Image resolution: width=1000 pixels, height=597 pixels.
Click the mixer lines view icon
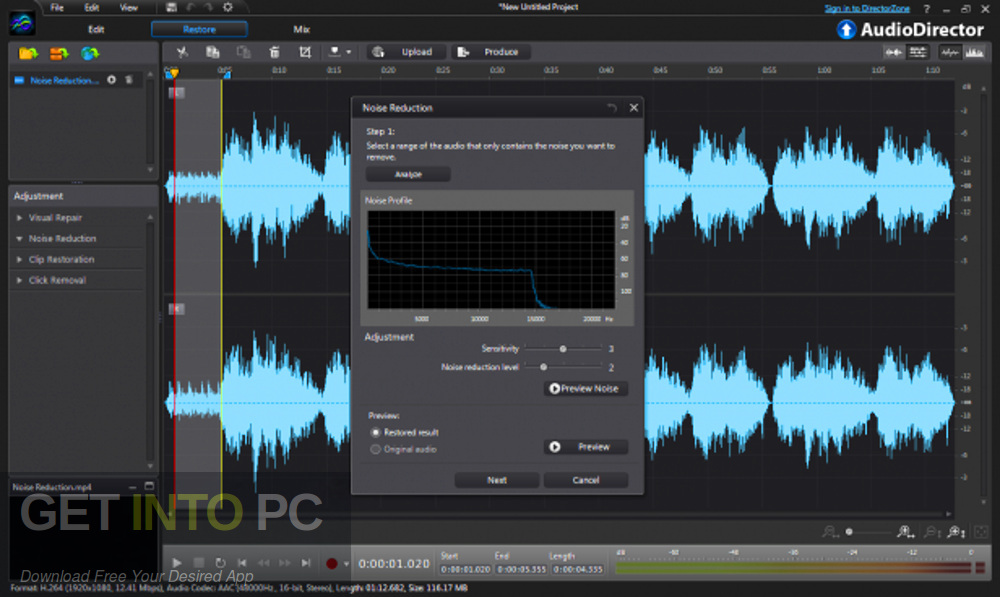pyautogui.click(x=918, y=52)
